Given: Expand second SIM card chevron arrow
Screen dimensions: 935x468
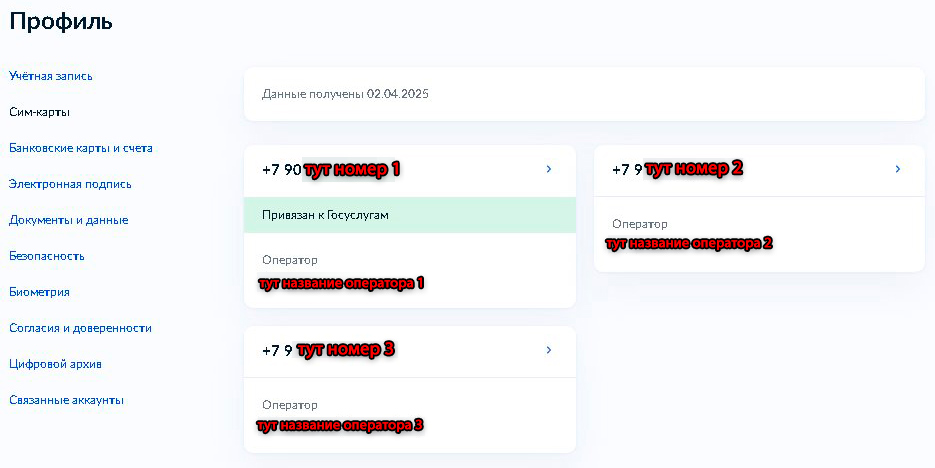Looking at the screenshot, I should [x=898, y=169].
